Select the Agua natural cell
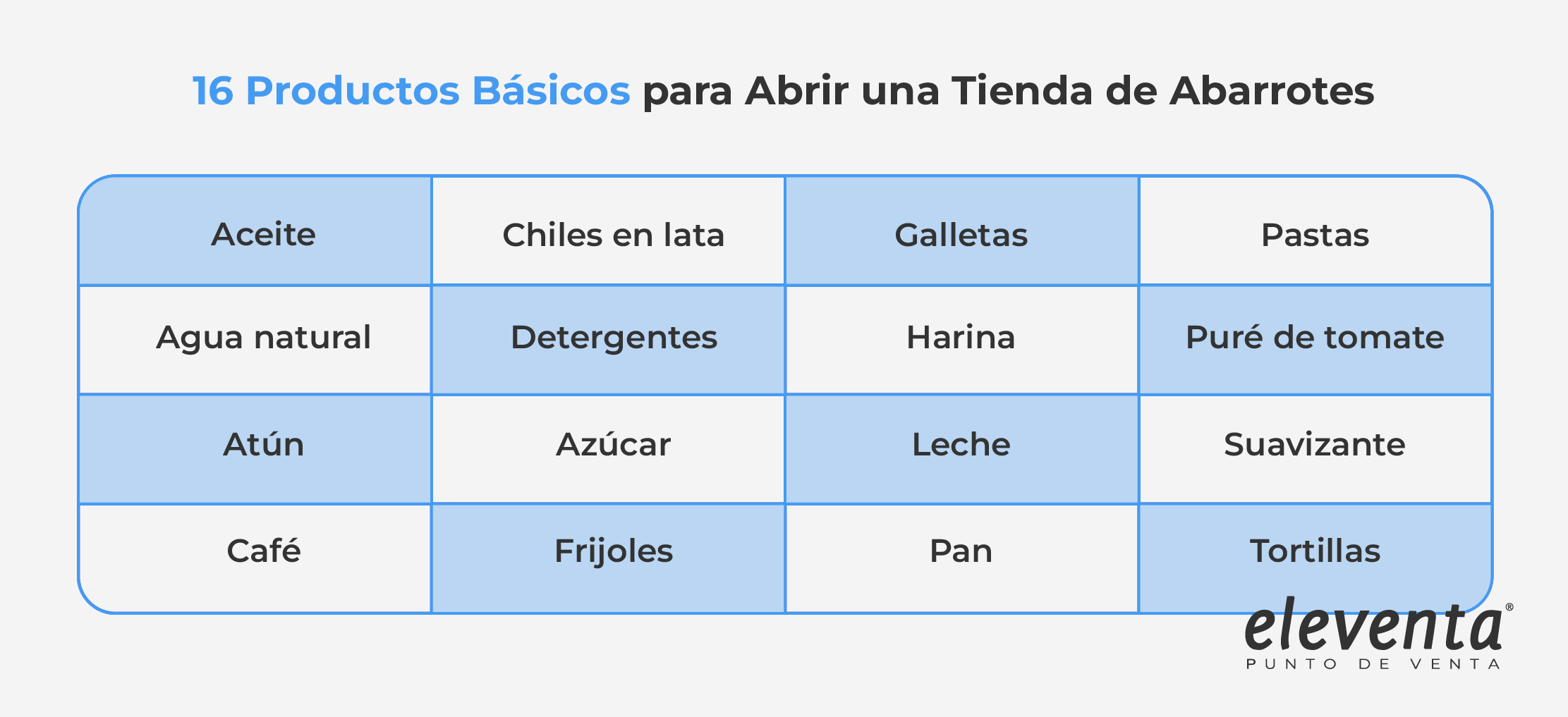1568x717 pixels. 263,337
